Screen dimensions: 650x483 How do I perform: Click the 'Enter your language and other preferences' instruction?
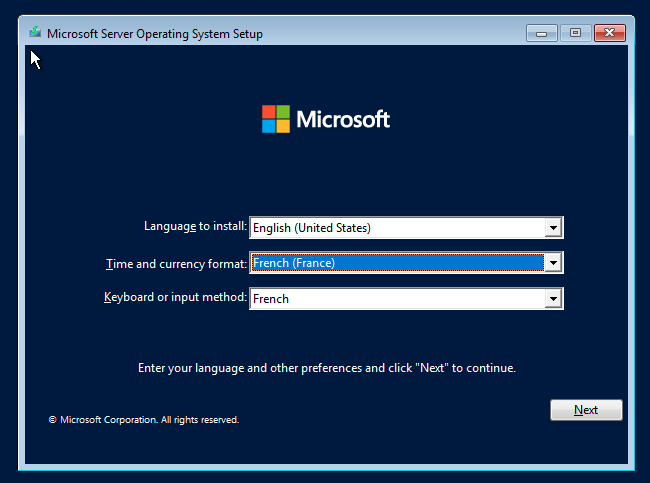(327, 368)
